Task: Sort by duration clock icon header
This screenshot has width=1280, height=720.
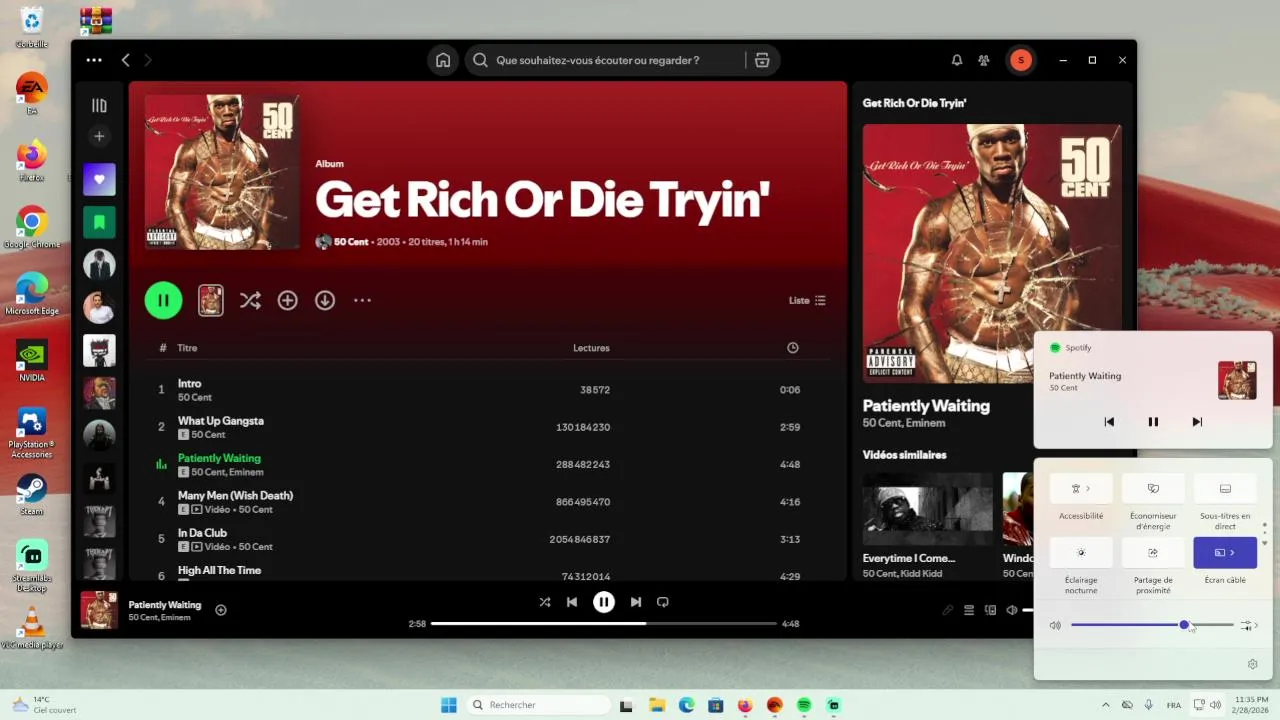Action: pos(793,348)
